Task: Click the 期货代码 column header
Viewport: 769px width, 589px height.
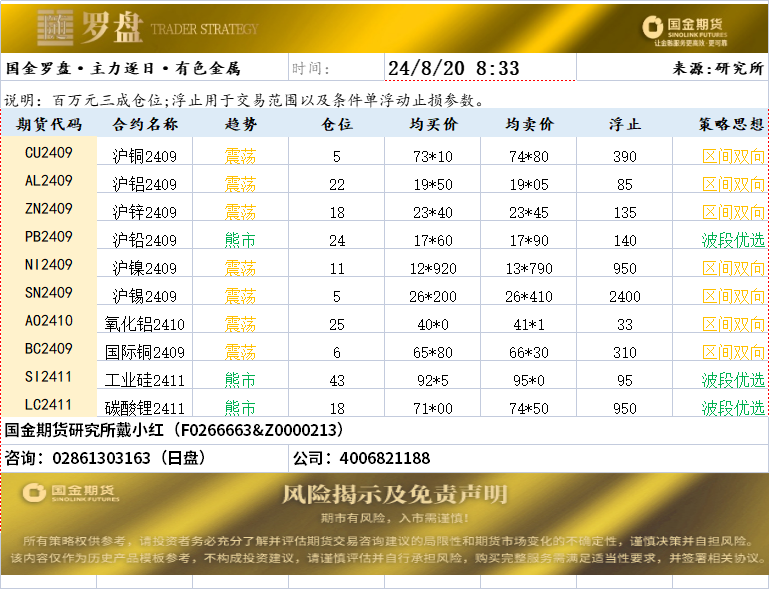Action: coord(49,124)
